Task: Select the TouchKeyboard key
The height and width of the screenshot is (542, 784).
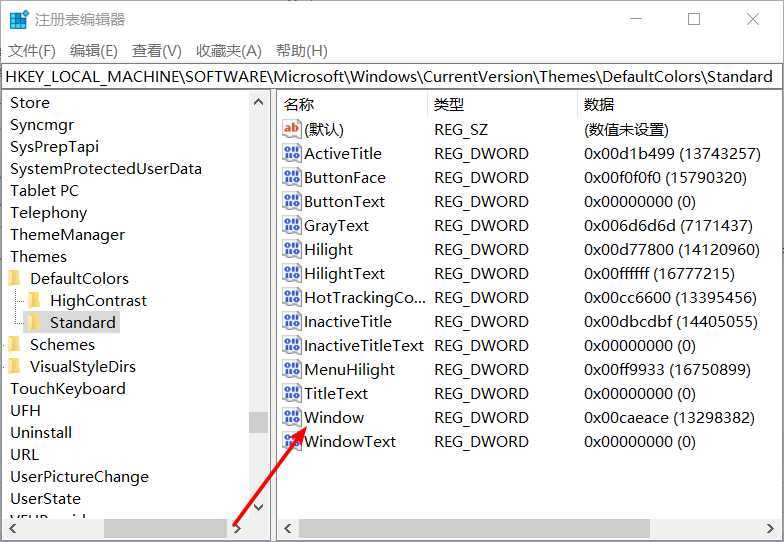Action: 68,388
